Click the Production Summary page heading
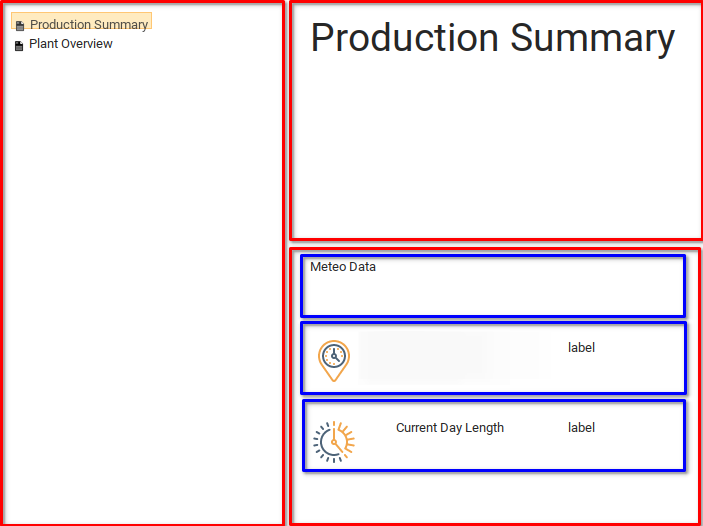Image resolution: width=703 pixels, height=526 pixels. pyautogui.click(x=492, y=39)
